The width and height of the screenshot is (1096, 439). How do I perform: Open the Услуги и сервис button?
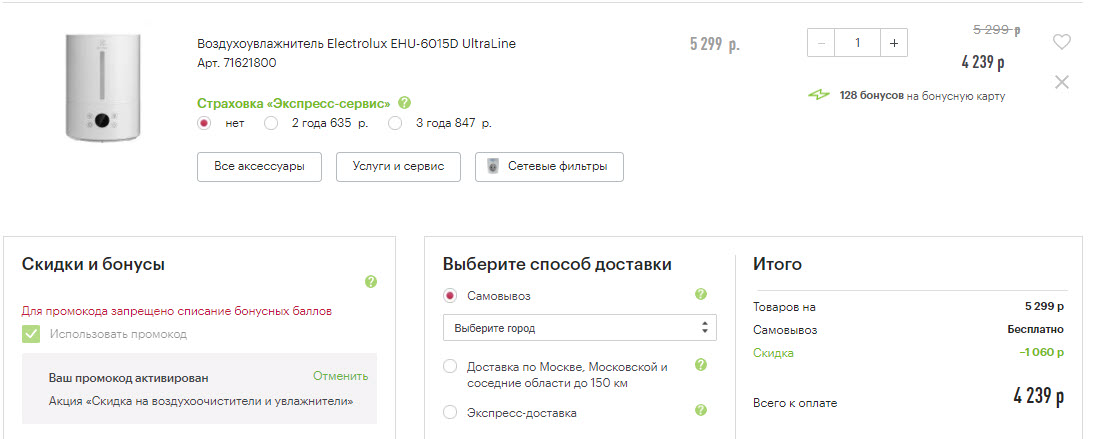[398, 166]
